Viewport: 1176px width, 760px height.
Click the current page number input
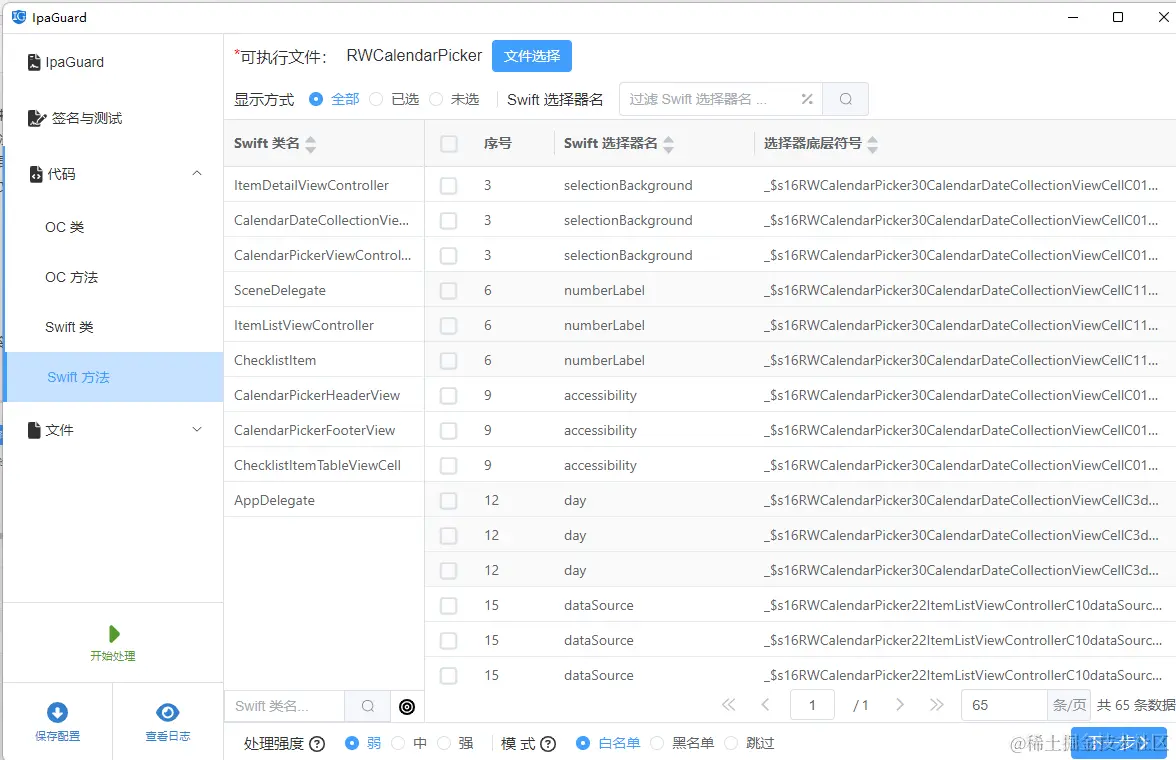coord(812,705)
